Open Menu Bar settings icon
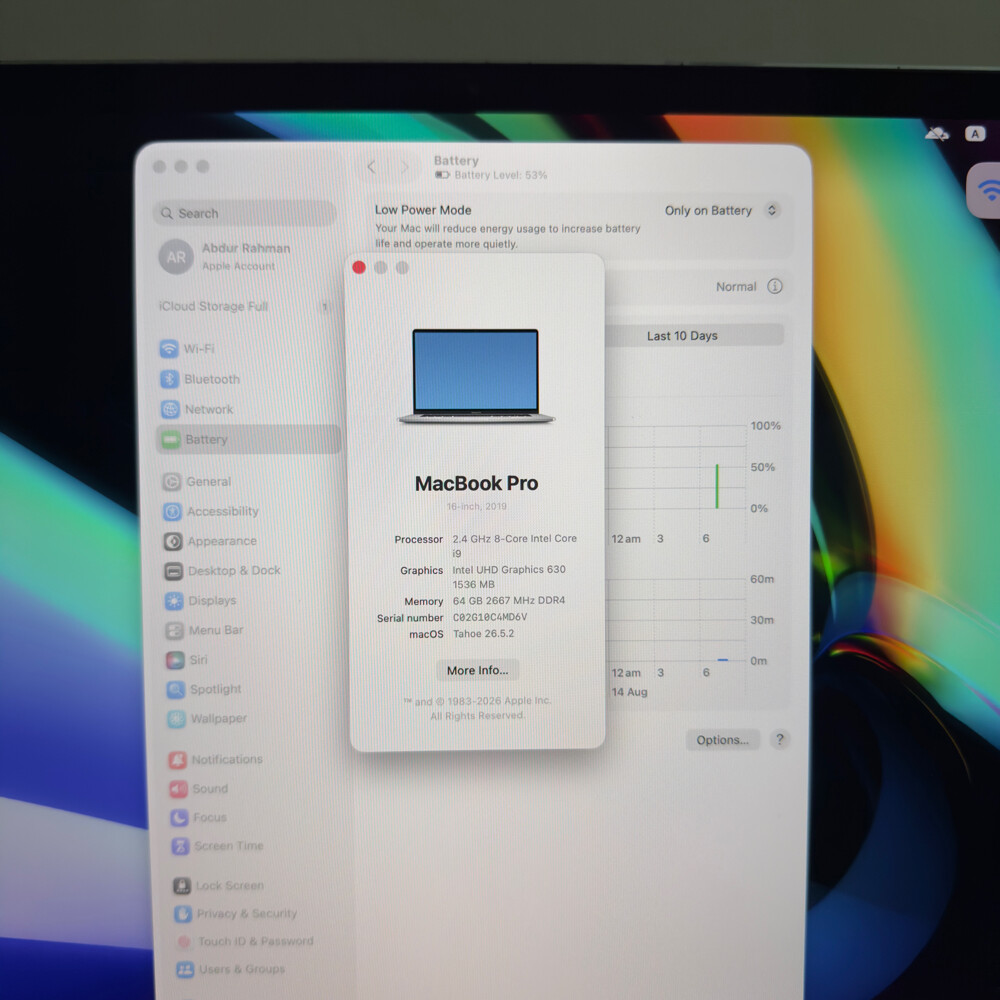The image size is (1000, 1000). (x=175, y=631)
